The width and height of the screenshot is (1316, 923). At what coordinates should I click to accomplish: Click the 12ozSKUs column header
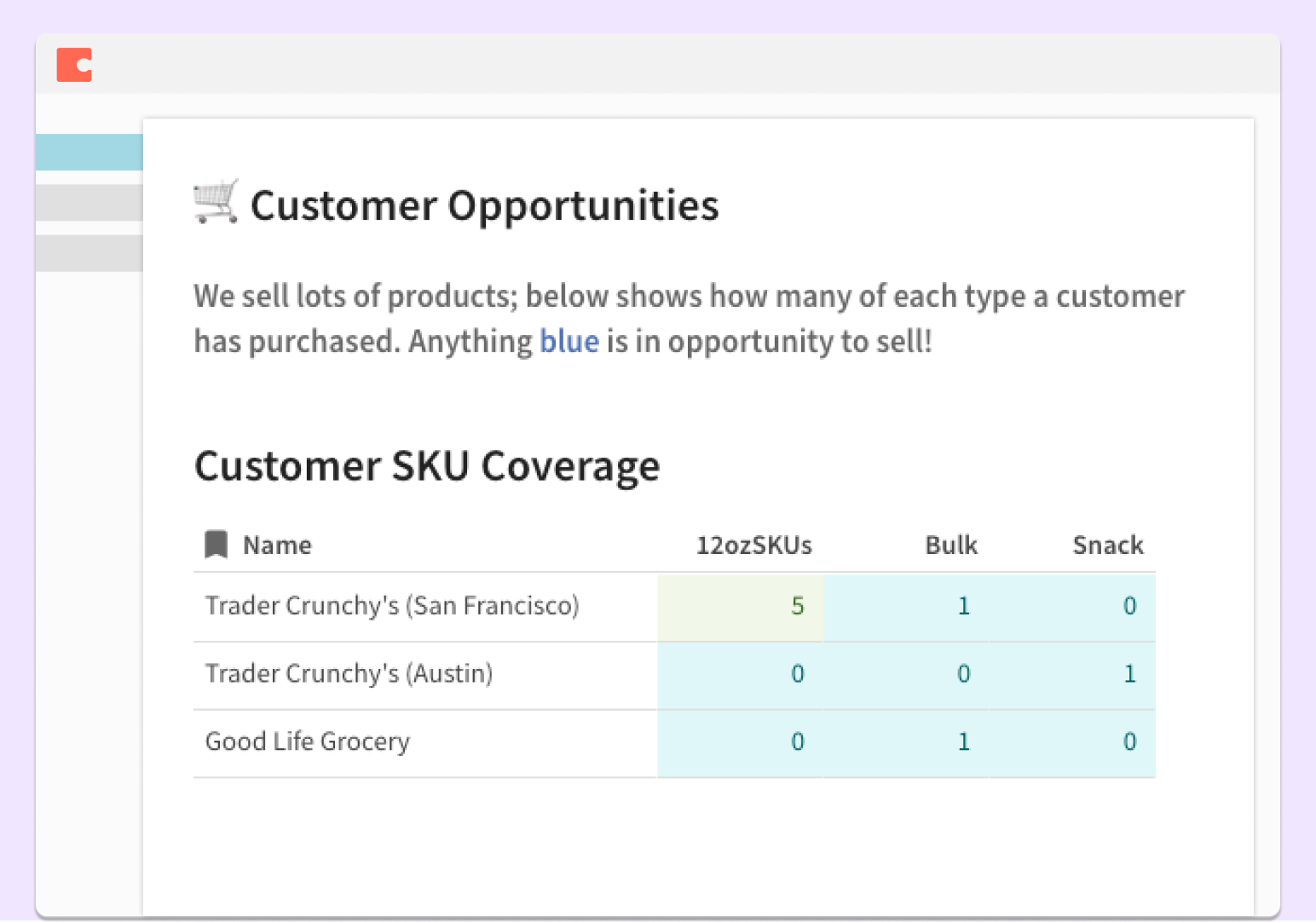pos(754,545)
